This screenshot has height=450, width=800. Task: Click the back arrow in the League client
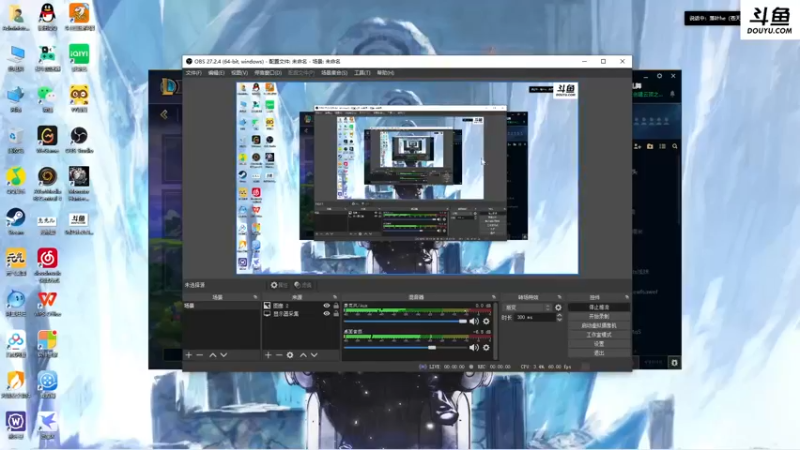point(164,114)
